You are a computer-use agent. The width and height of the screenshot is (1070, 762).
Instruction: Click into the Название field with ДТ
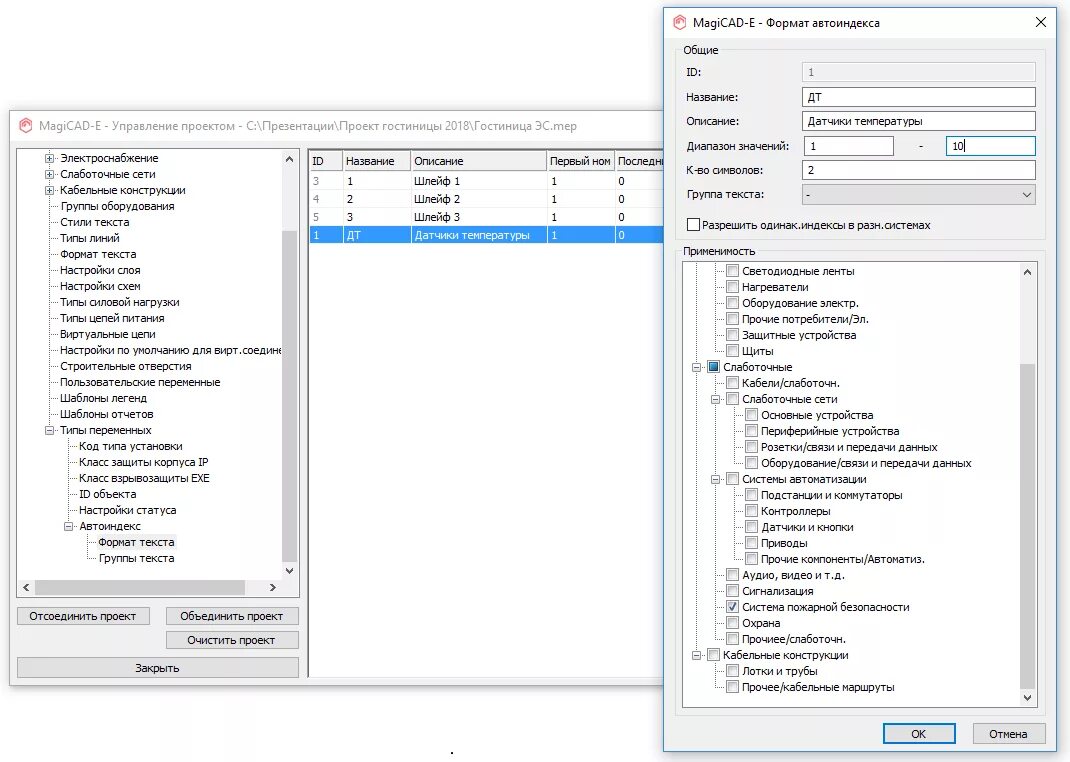click(x=919, y=97)
